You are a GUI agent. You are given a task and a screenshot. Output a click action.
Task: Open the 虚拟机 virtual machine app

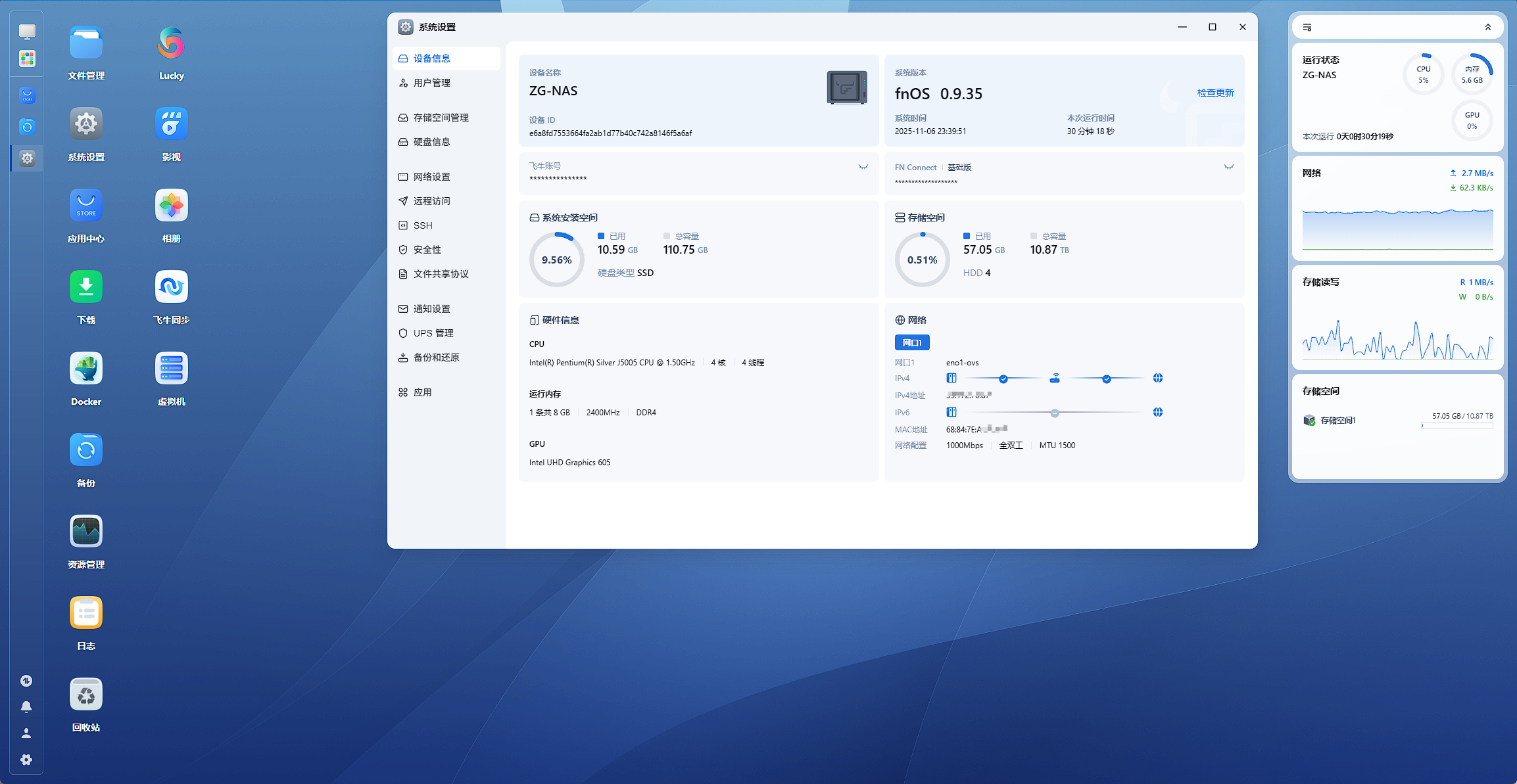(x=171, y=369)
